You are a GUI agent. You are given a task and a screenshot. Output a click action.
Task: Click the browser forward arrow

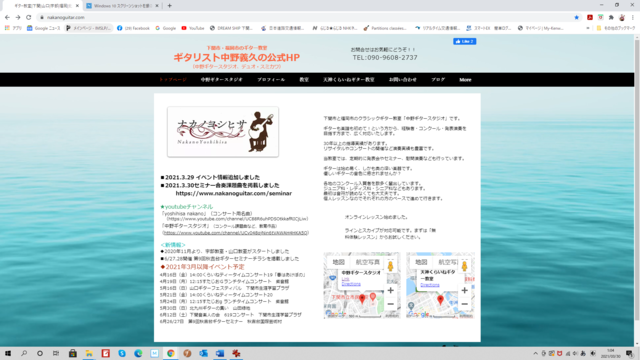coord(18,18)
